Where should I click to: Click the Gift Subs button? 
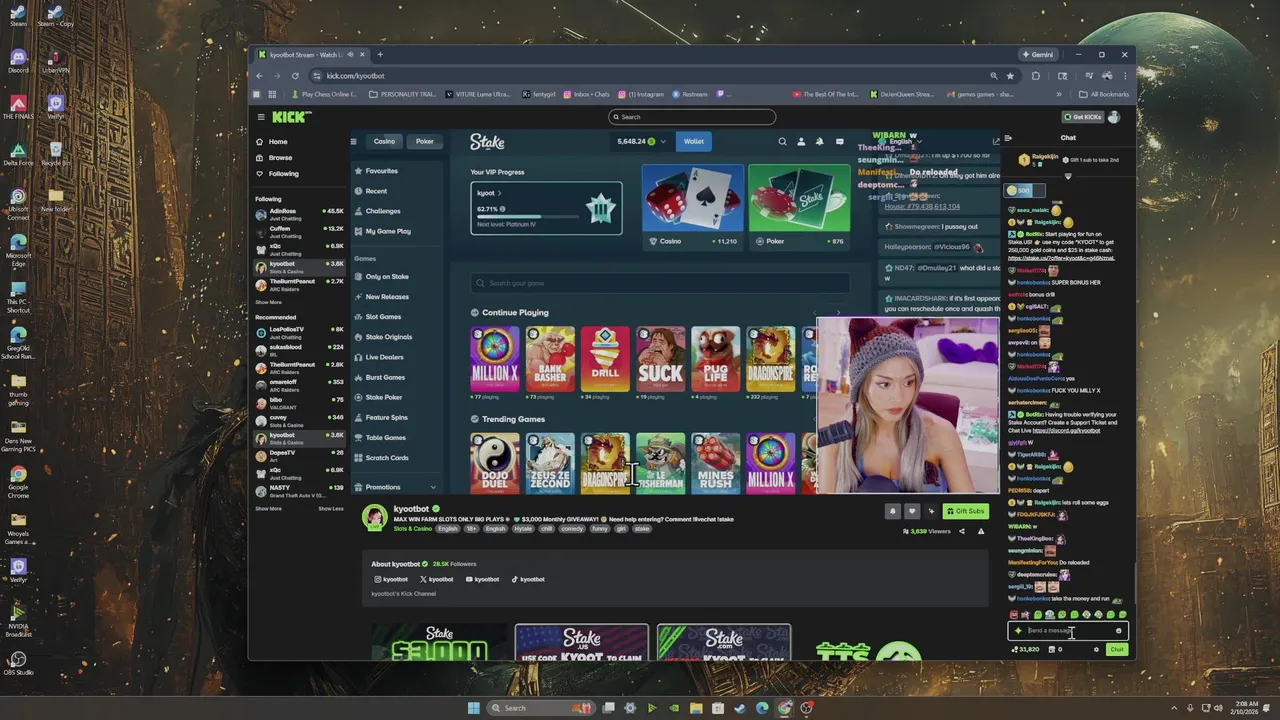[965, 511]
